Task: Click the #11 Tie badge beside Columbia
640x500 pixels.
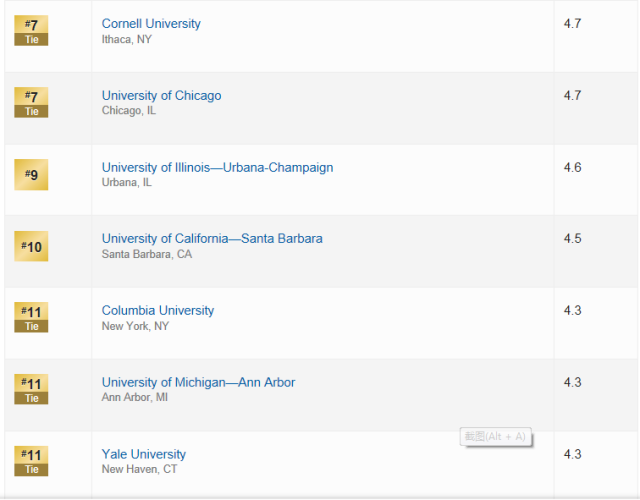Action: click(31, 318)
